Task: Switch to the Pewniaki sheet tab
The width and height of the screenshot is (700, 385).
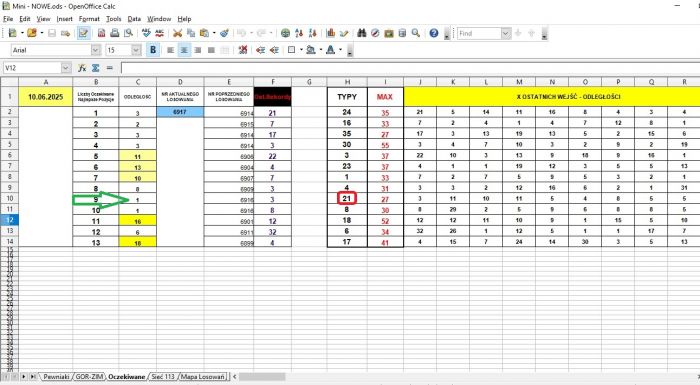Action: point(56,377)
